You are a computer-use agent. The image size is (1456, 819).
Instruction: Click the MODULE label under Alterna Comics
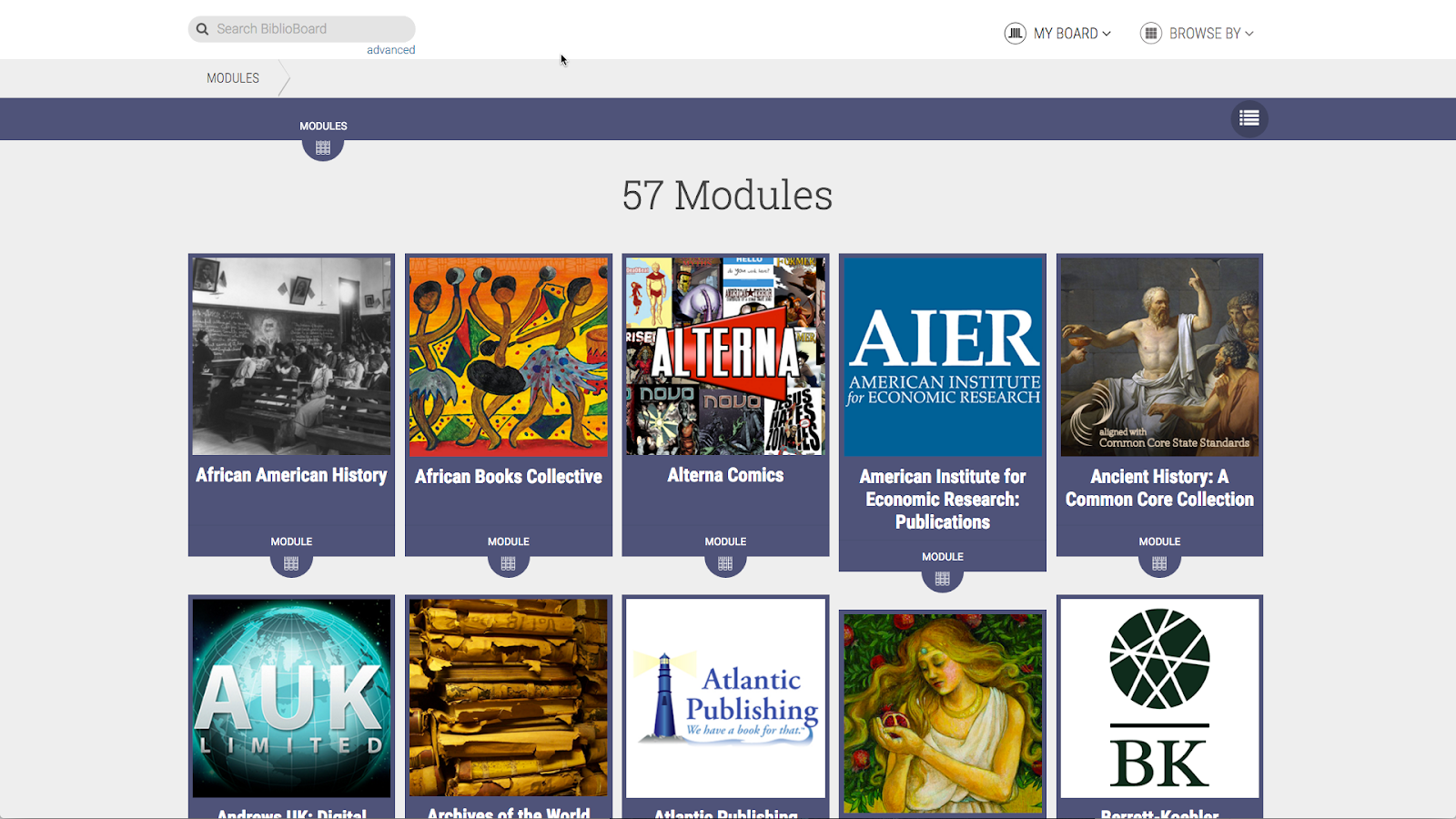[x=725, y=541]
